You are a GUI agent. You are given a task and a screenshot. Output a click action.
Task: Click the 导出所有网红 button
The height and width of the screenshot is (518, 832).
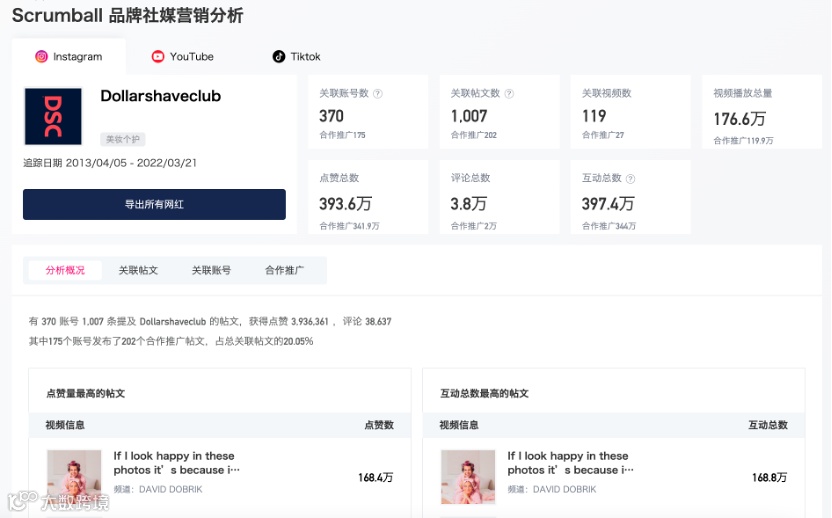[154, 204]
